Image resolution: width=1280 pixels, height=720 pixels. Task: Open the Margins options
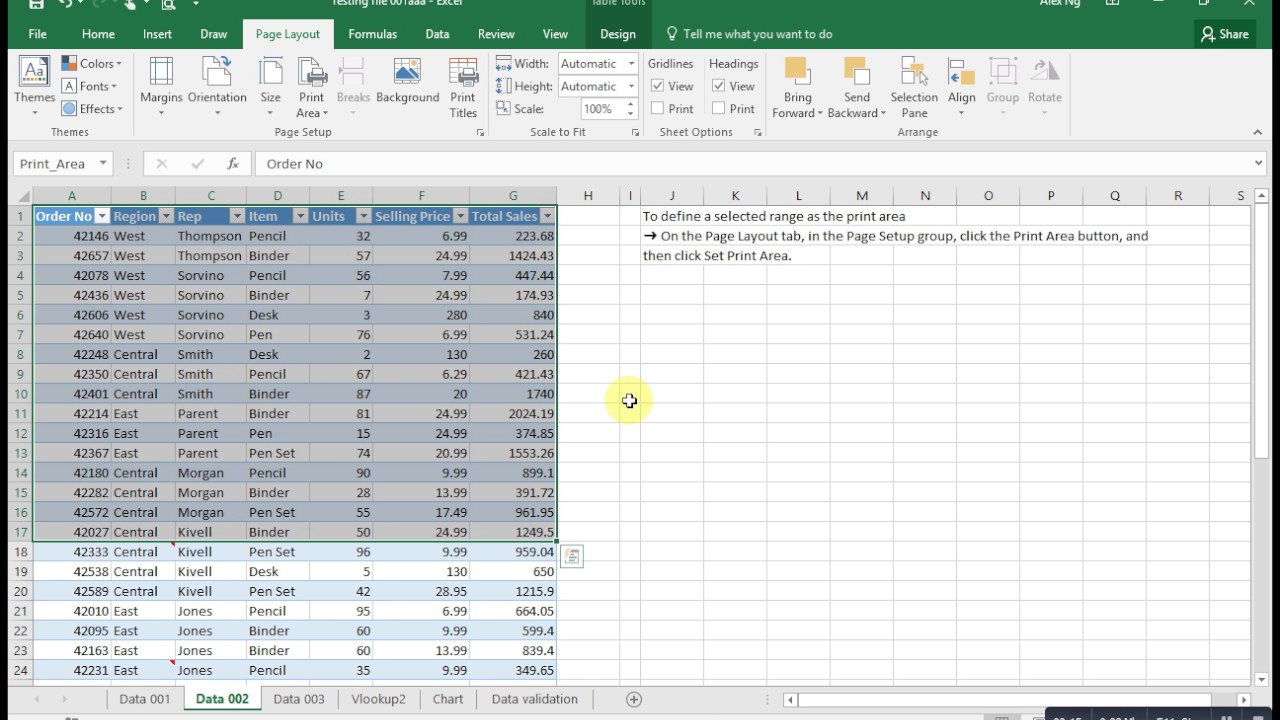coord(161,86)
